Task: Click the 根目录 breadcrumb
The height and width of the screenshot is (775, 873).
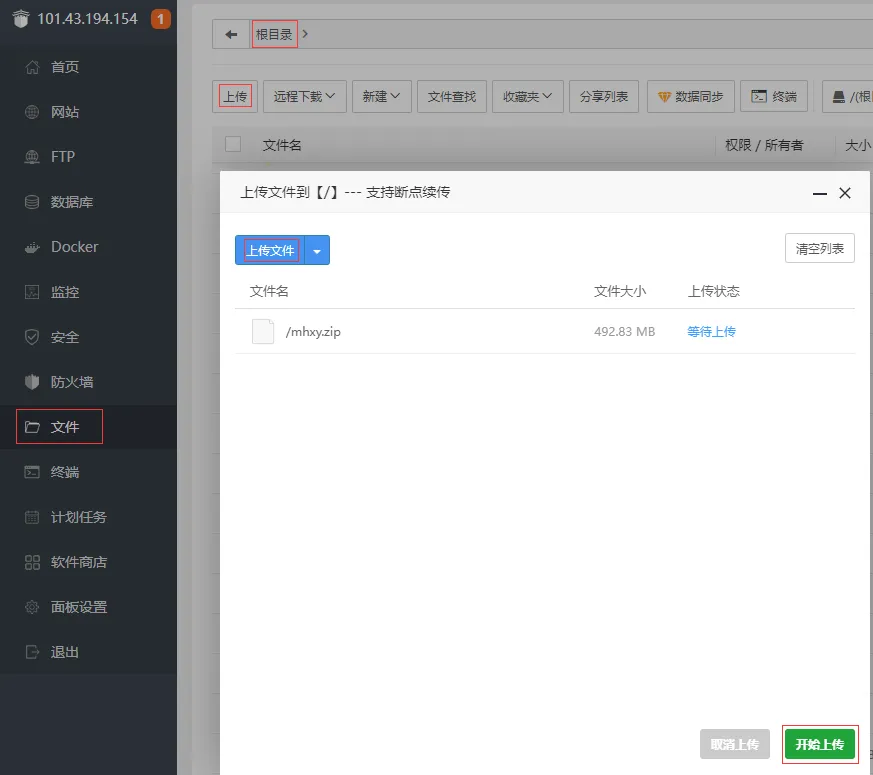Action: click(274, 35)
